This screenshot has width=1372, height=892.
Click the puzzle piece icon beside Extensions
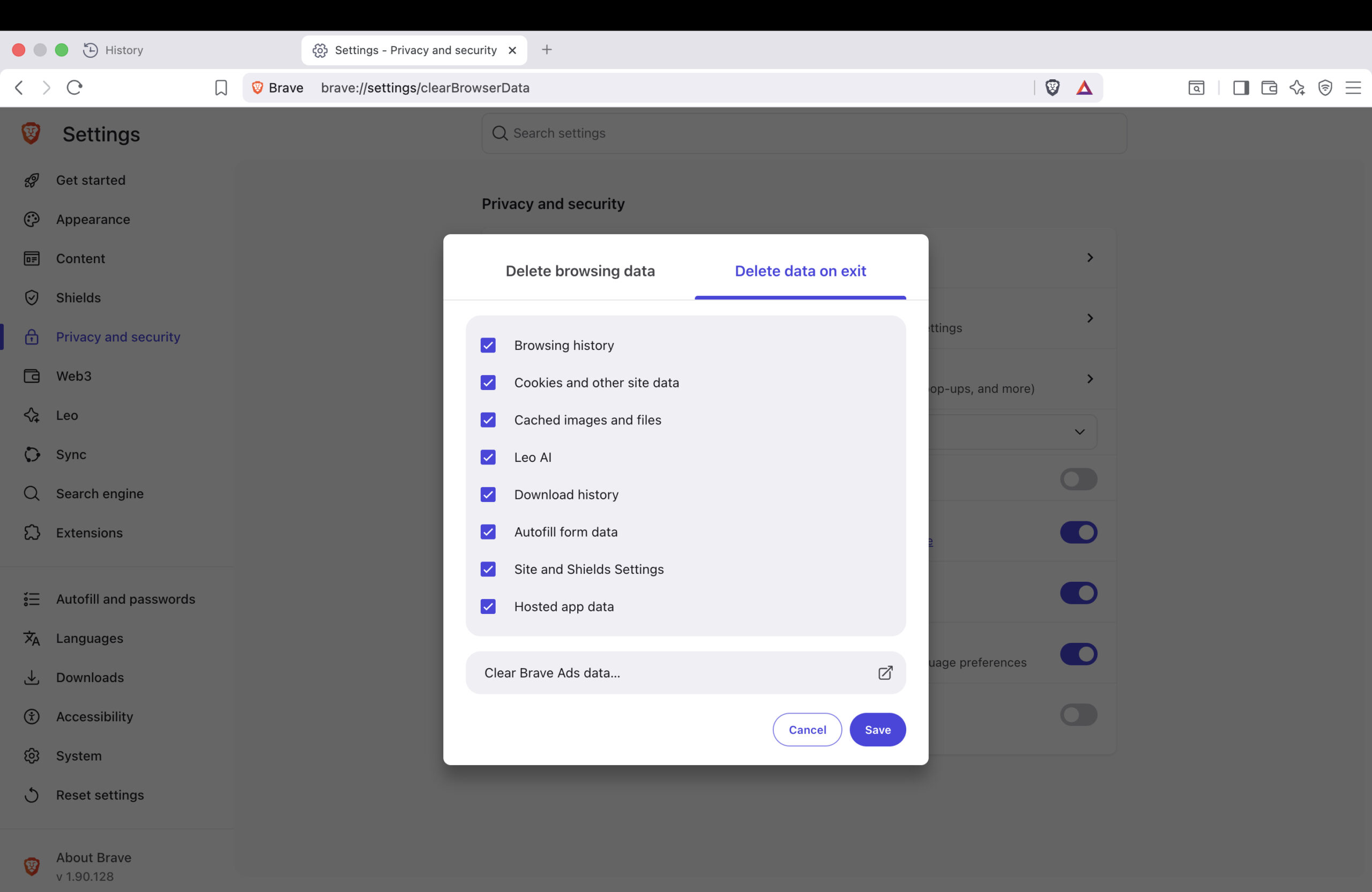pyautogui.click(x=32, y=533)
